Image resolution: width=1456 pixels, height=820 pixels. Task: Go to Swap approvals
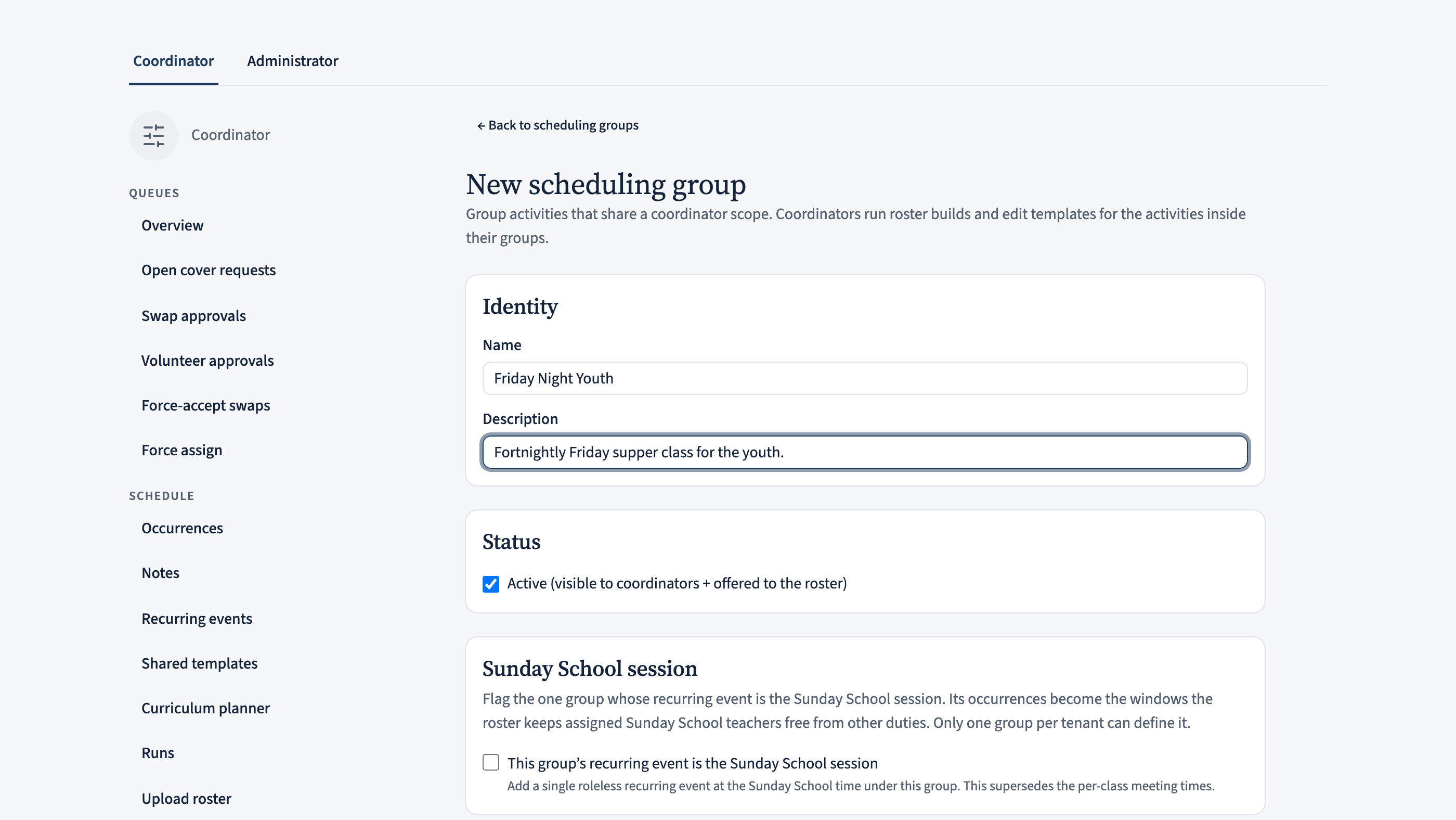tap(193, 315)
